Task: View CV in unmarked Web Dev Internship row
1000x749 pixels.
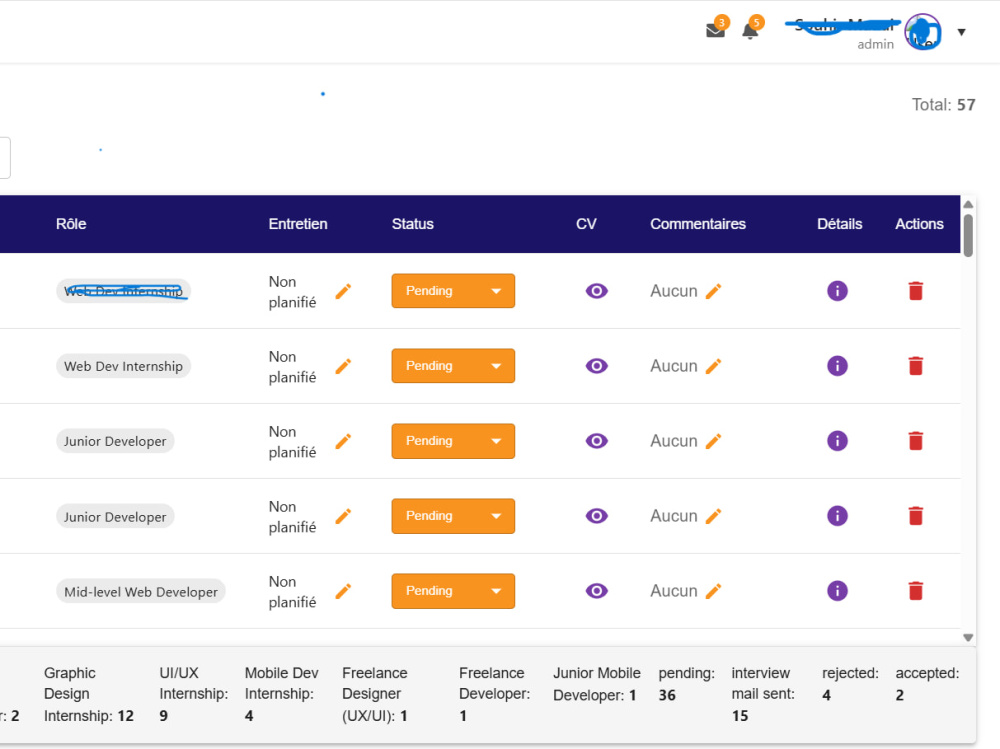Action: (x=596, y=366)
